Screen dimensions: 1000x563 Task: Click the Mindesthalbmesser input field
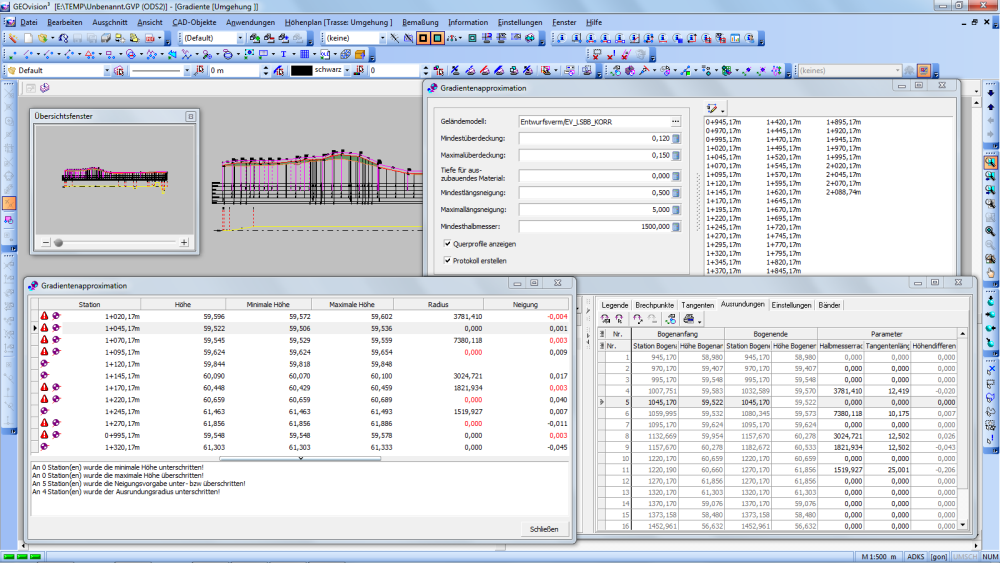593,228
